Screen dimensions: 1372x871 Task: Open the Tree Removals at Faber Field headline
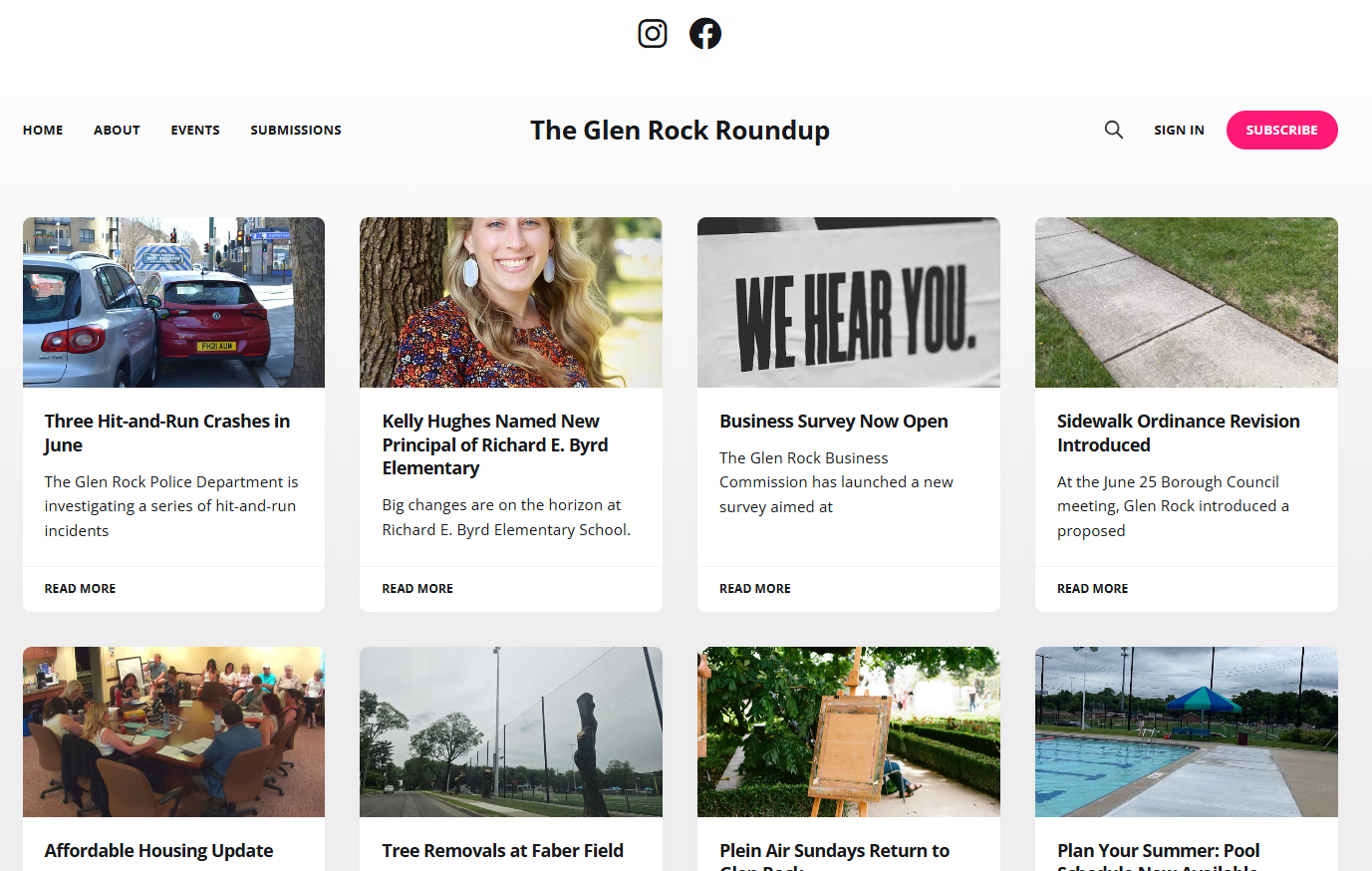tap(502, 850)
